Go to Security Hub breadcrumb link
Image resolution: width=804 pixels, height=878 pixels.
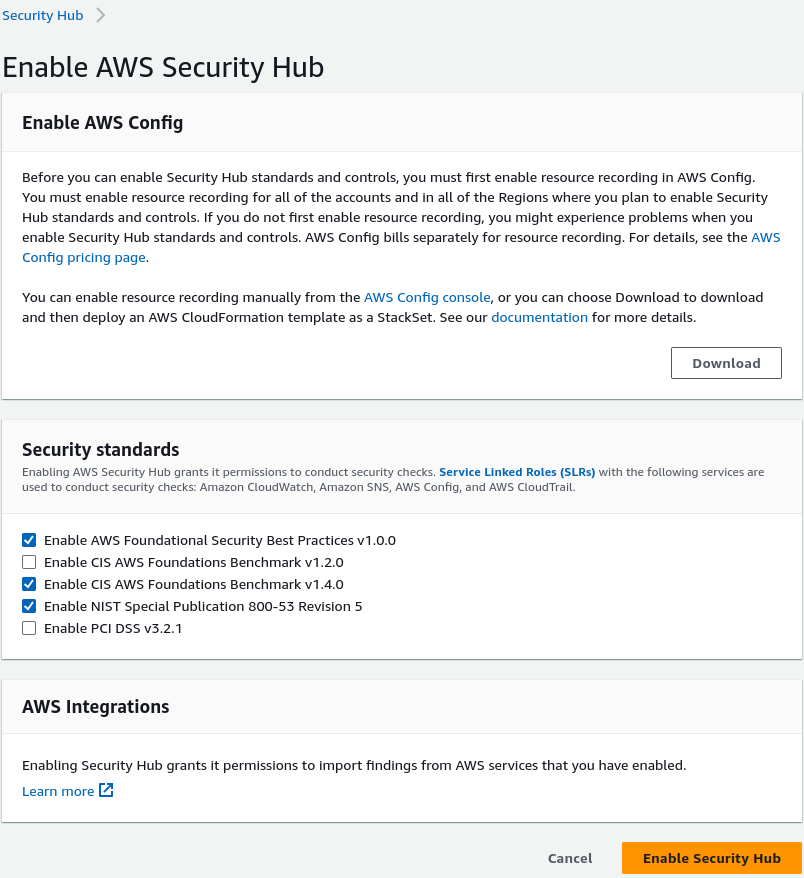pos(42,16)
